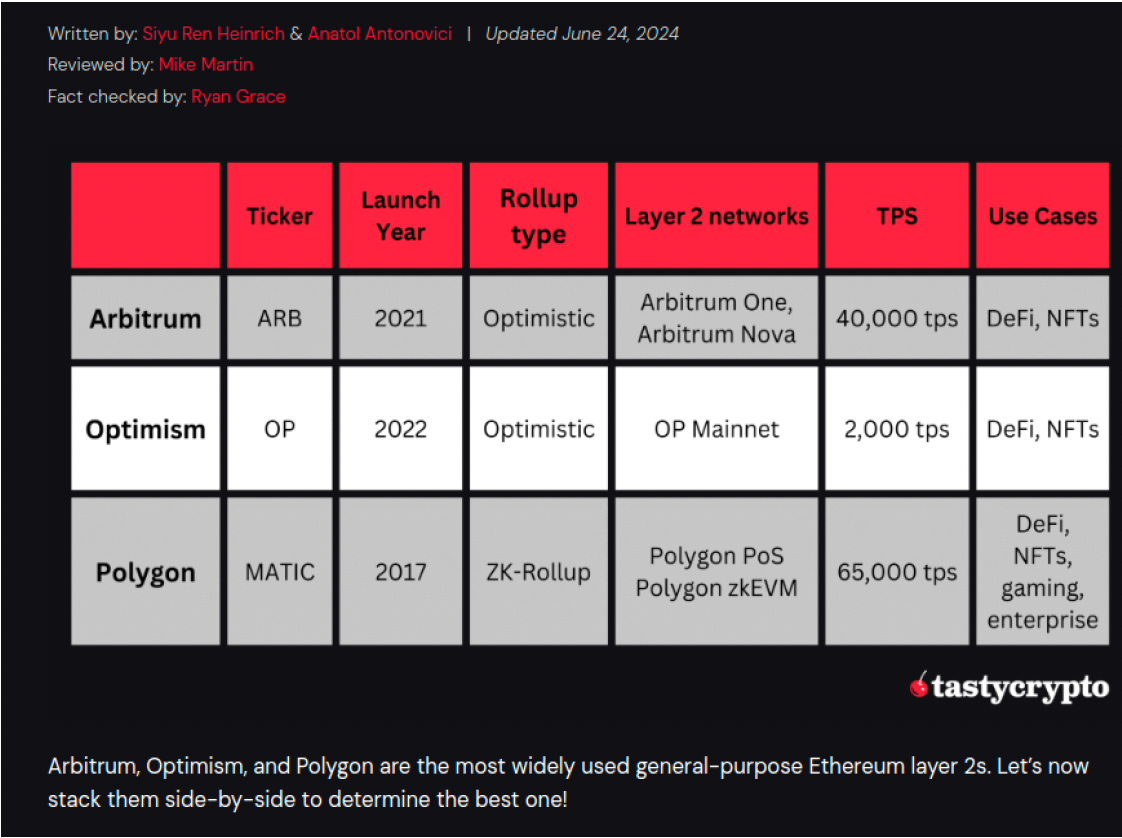Click the '2022' launch year cell

coord(401,429)
